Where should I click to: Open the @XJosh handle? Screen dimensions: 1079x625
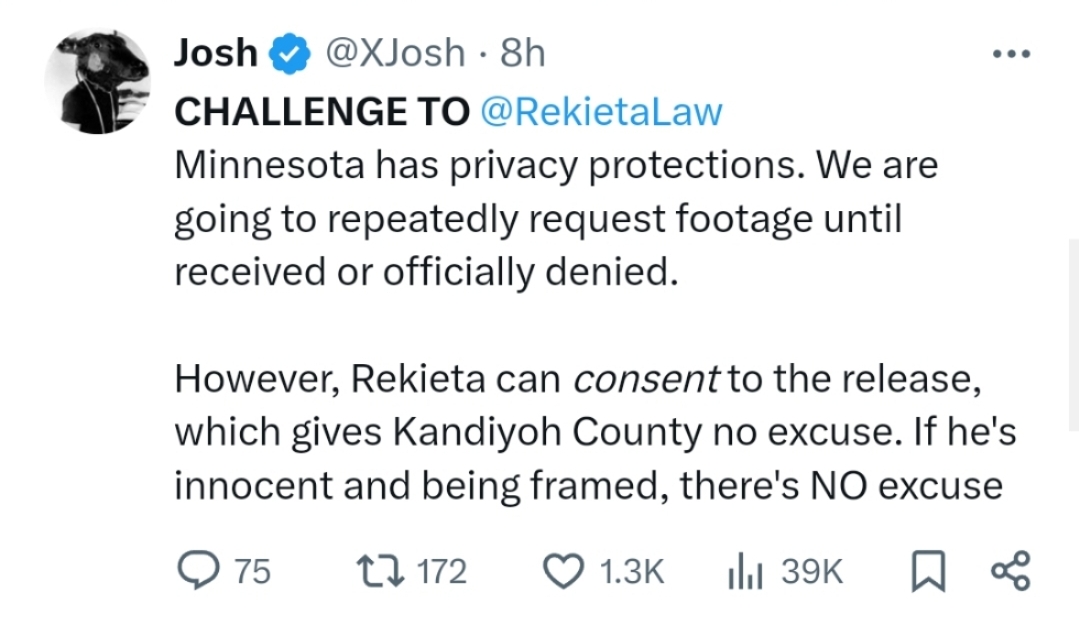point(395,54)
